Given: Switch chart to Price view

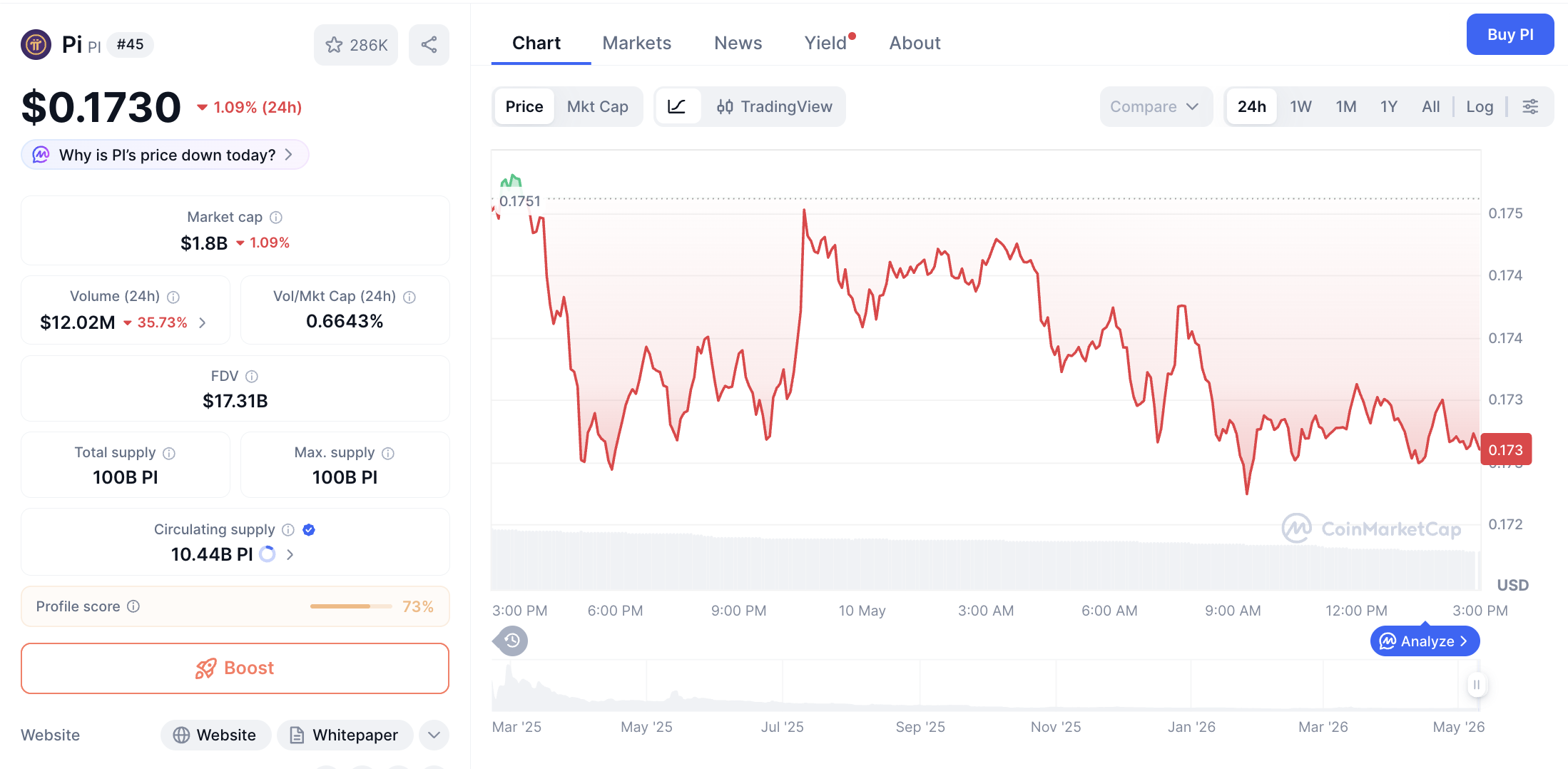Looking at the screenshot, I should coord(524,107).
